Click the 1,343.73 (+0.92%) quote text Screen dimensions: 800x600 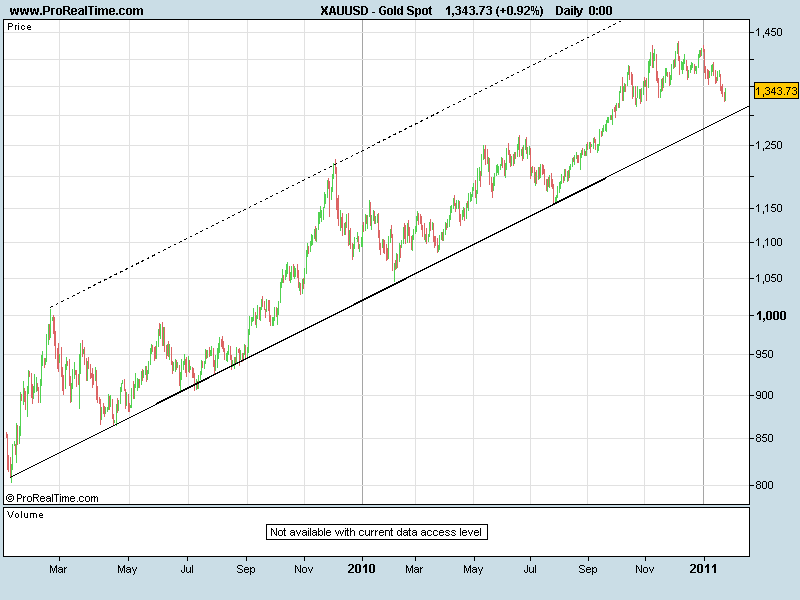(x=494, y=10)
